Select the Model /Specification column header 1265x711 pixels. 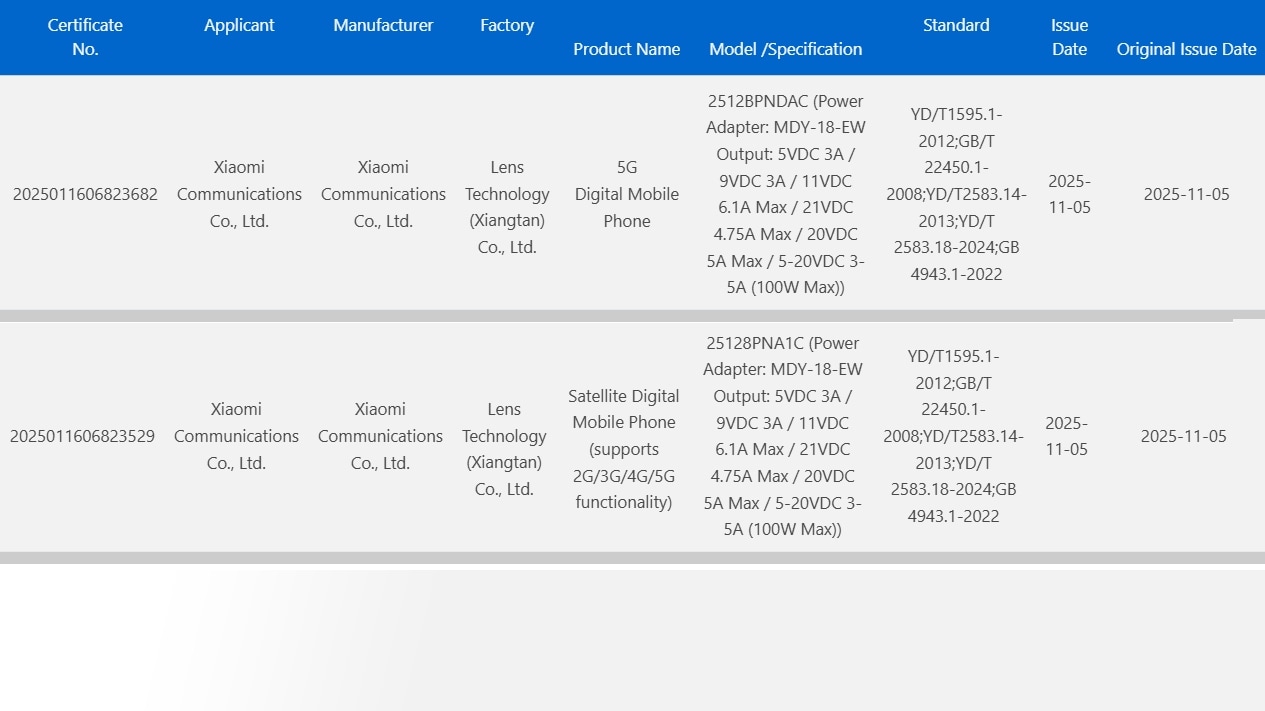click(785, 48)
